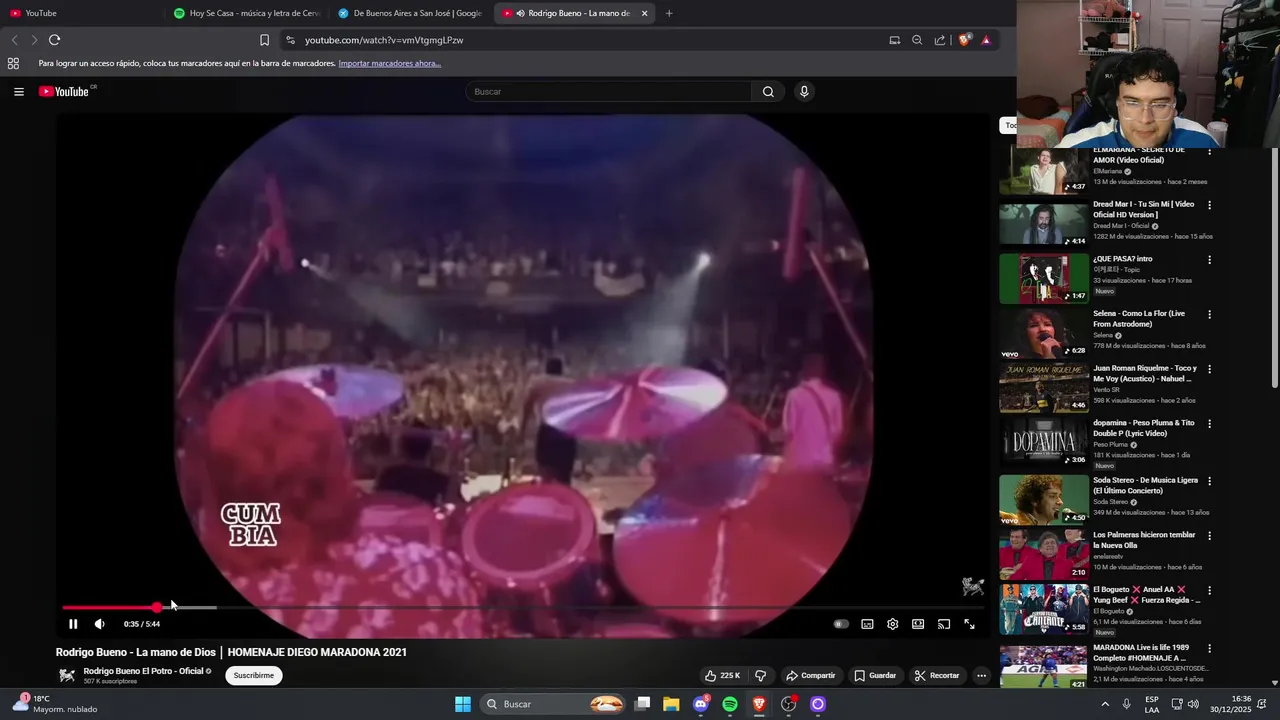Focus the YouTube Buscar search field
The width and height of the screenshot is (1280, 720).
click(x=608, y=92)
